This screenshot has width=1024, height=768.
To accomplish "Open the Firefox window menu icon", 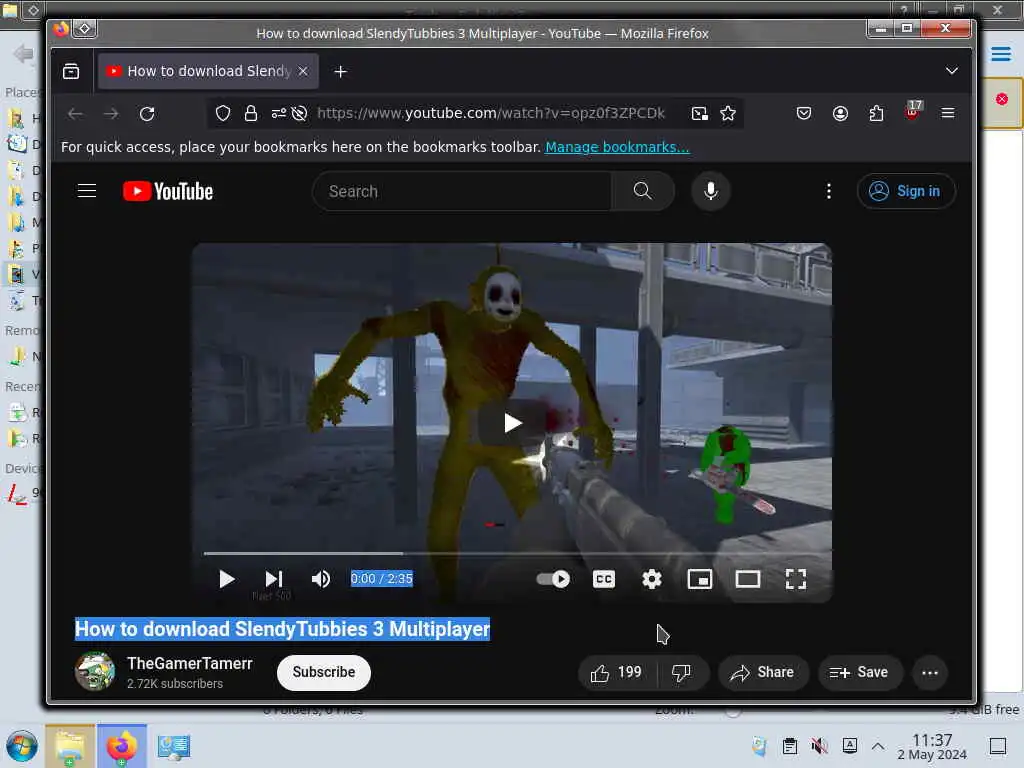I will pyautogui.click(x=61, y=29).
